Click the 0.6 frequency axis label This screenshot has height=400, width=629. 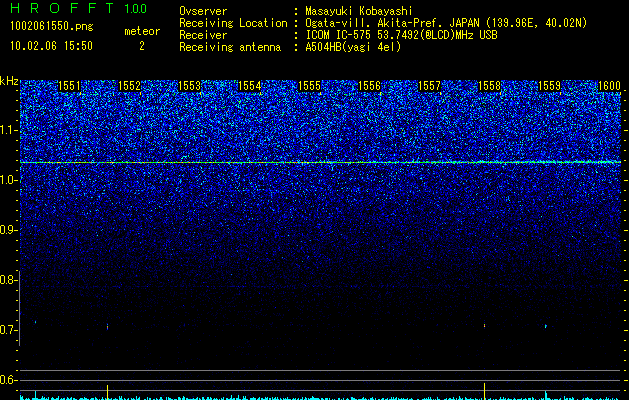pos(7,380)
